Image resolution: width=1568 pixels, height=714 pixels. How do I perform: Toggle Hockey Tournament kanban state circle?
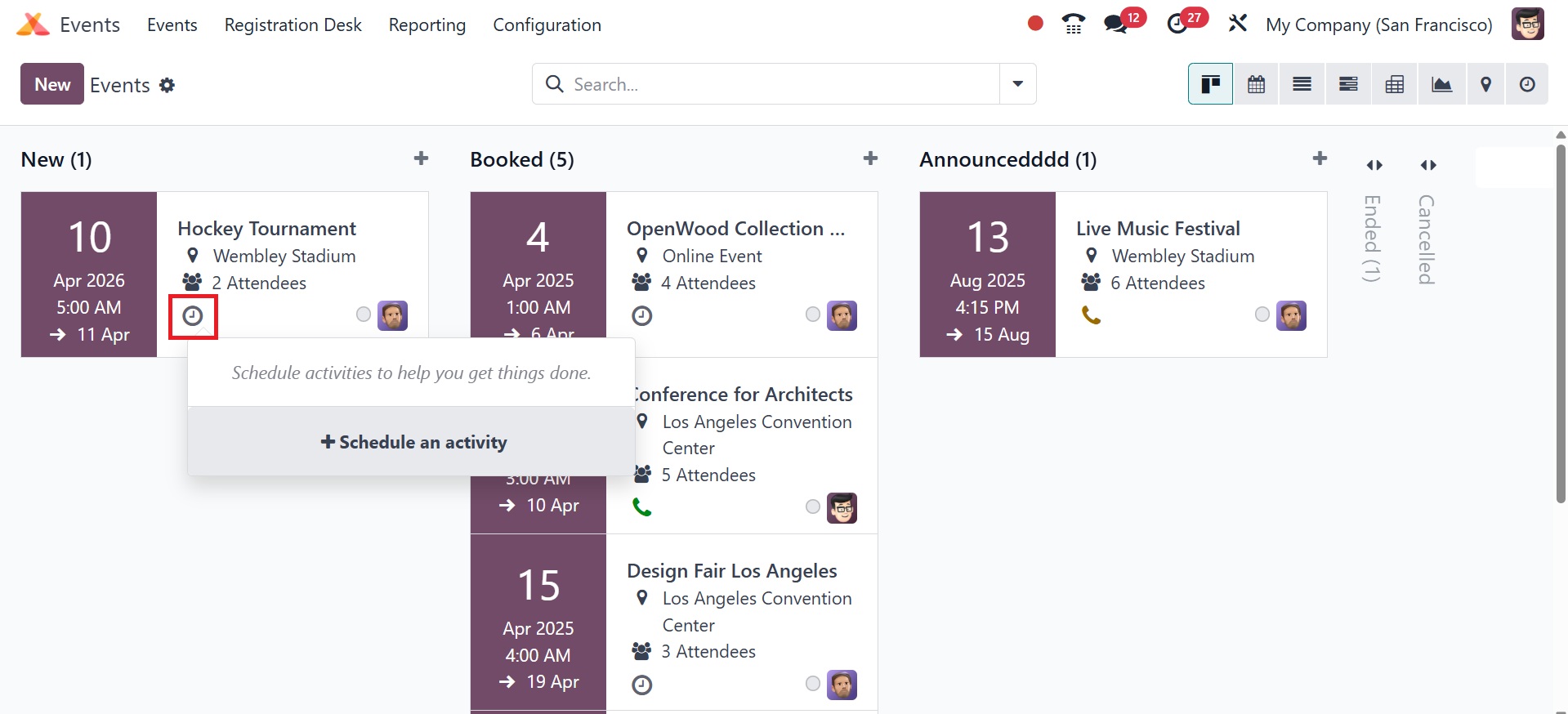[x=364, y=315]
